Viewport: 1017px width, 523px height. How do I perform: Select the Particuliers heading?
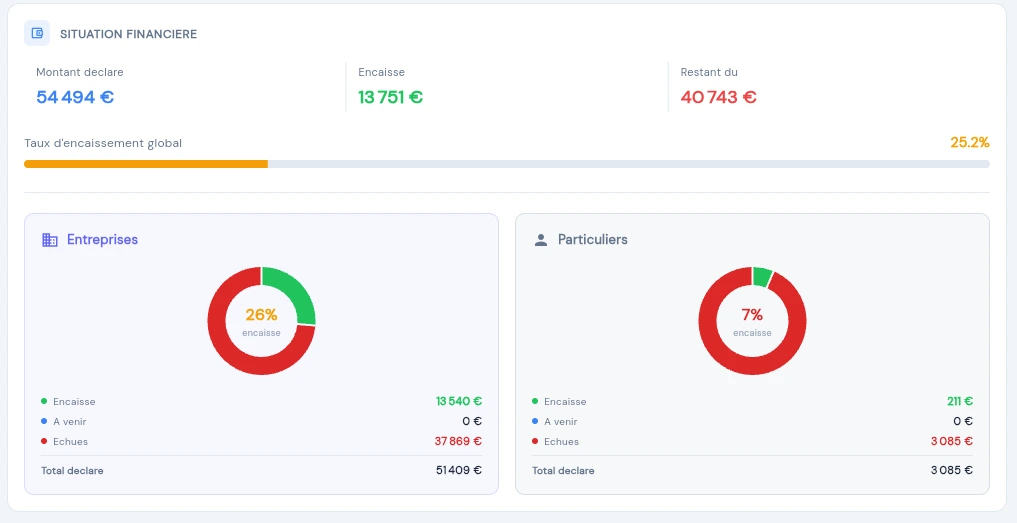593,240
